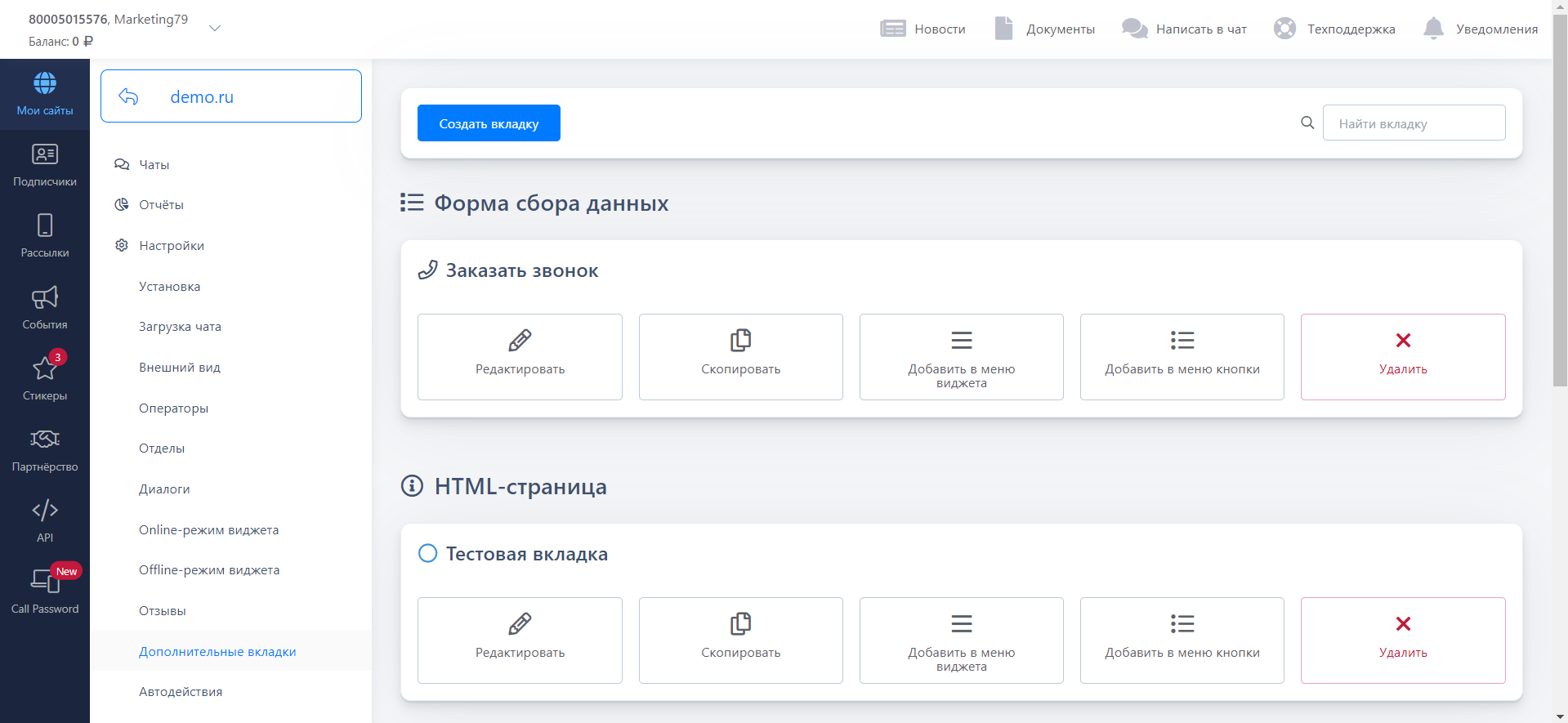
Task: Open Автодействия menu item
Action: [181, 692]
